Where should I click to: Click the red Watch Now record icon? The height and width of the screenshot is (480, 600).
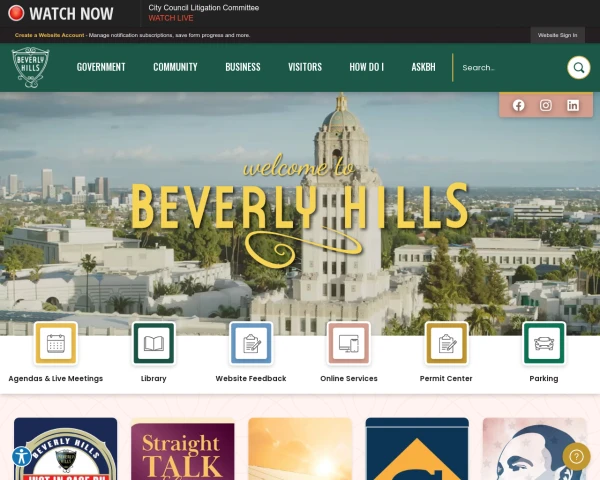pyautogui.click(x=16, y=13)
